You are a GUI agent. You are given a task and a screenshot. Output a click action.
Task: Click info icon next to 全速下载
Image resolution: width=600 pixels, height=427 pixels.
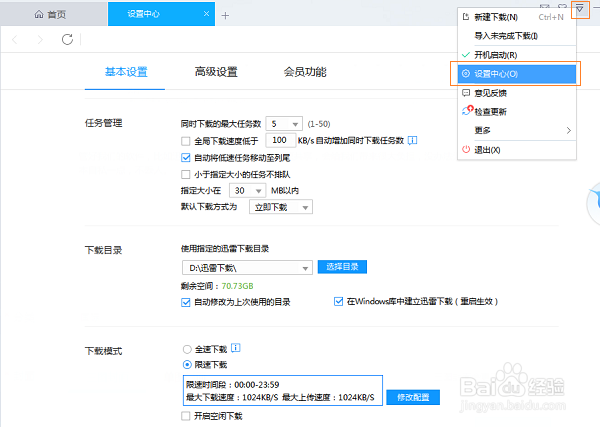click(236, 348)
